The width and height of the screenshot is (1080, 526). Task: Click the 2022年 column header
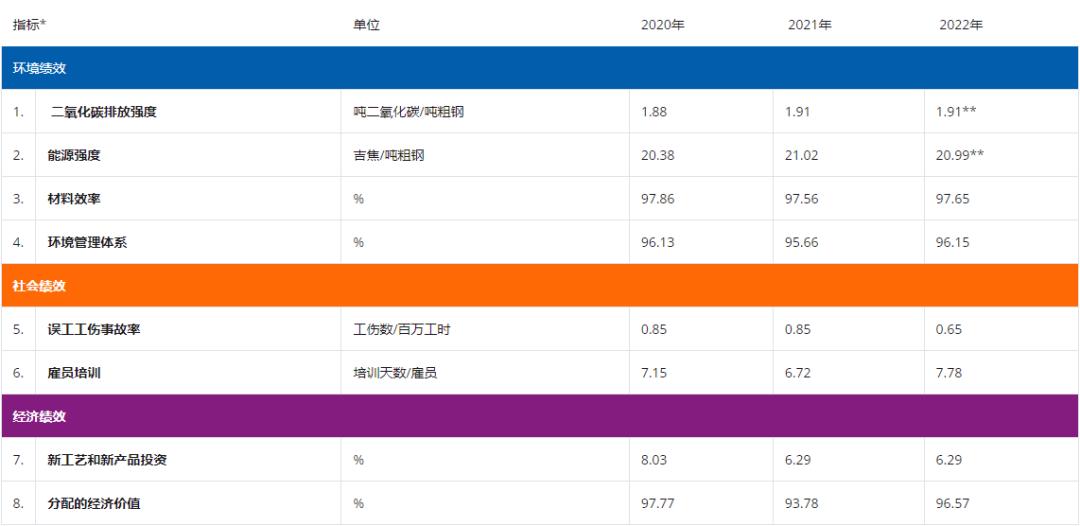961,25
